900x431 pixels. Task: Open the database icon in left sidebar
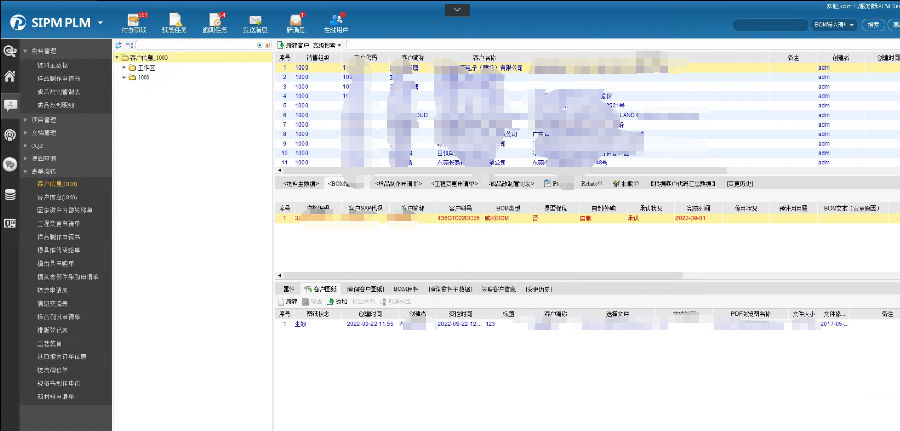coord(10,194)
